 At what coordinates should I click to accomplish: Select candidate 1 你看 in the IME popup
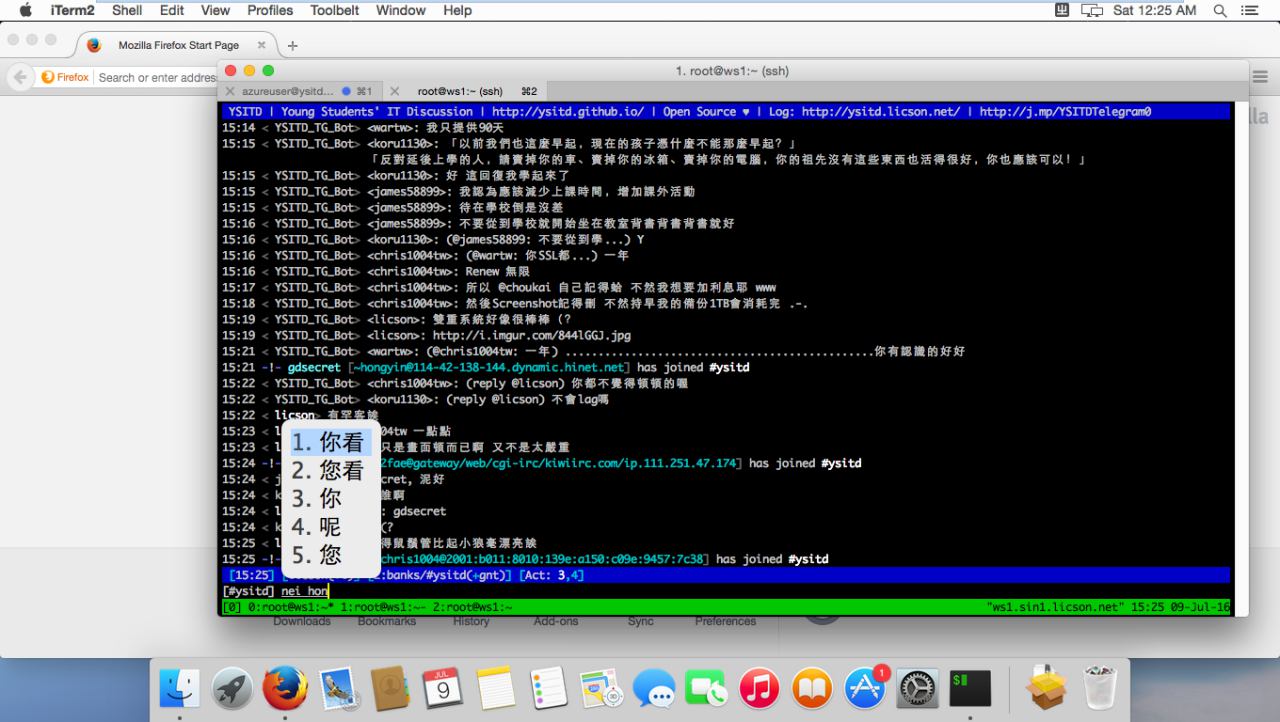(x=330, y=442)
